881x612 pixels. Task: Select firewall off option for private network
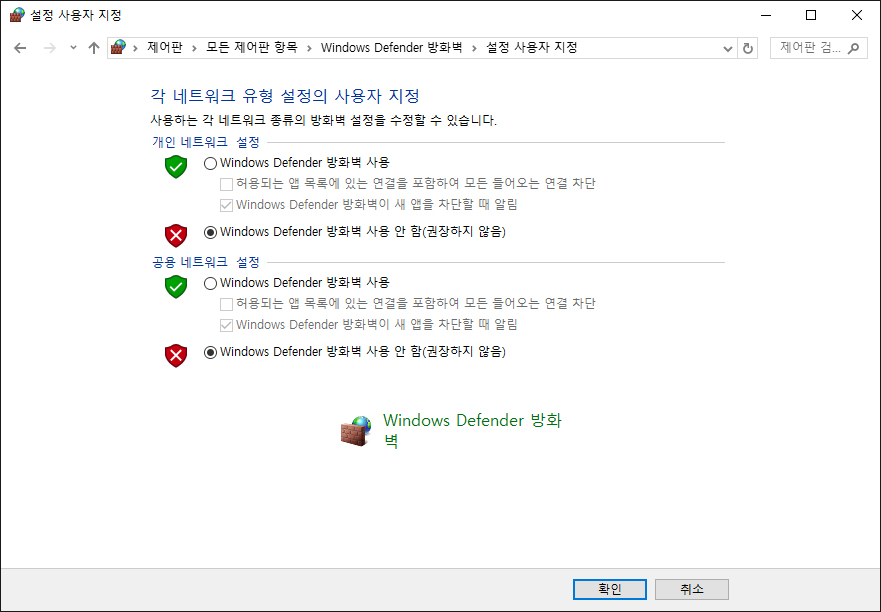(210, 232)
